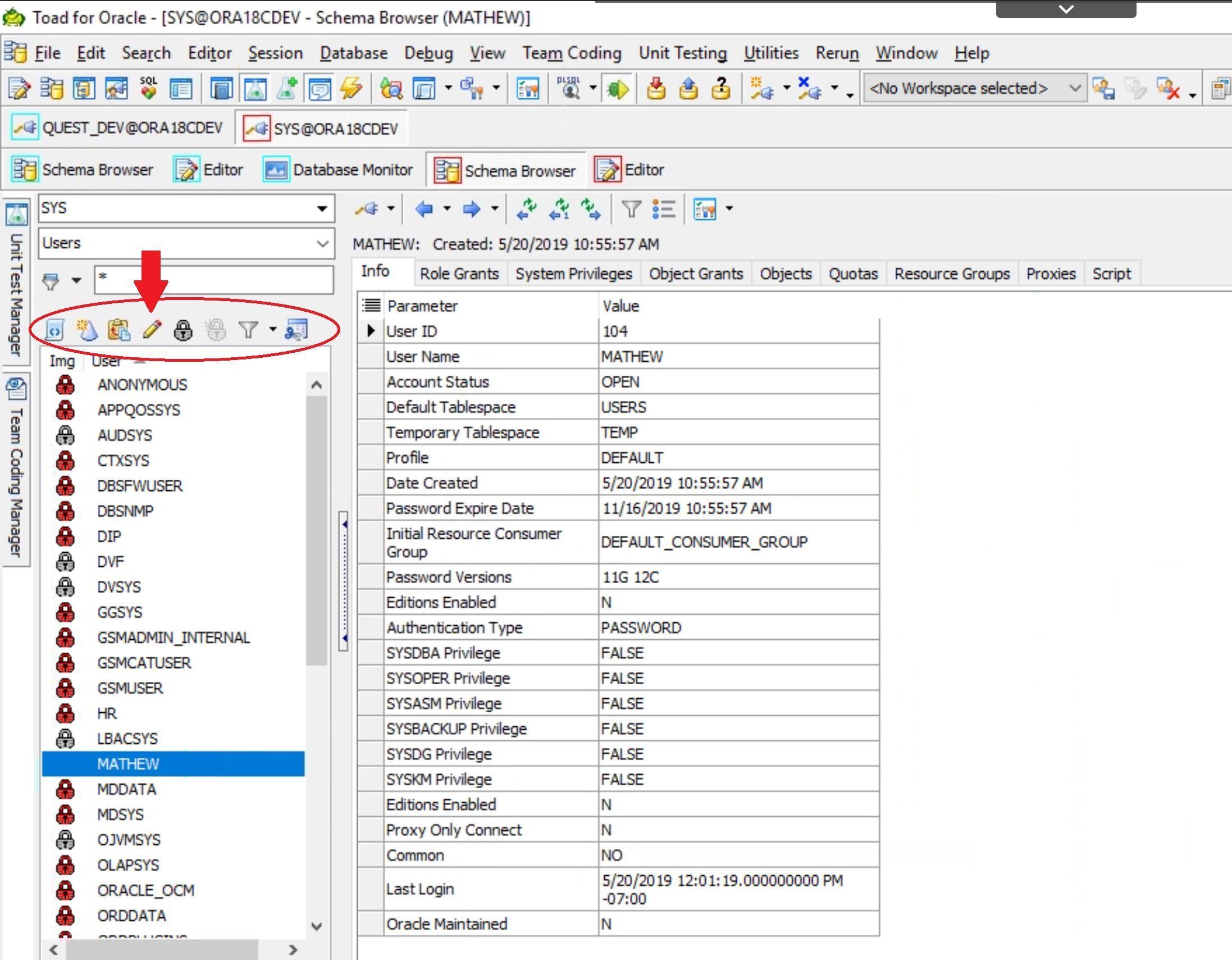This screenshot has width=1232, height=960.
Task: Open the Database menu
Action: pyautogui.click(x=354, y=53)
